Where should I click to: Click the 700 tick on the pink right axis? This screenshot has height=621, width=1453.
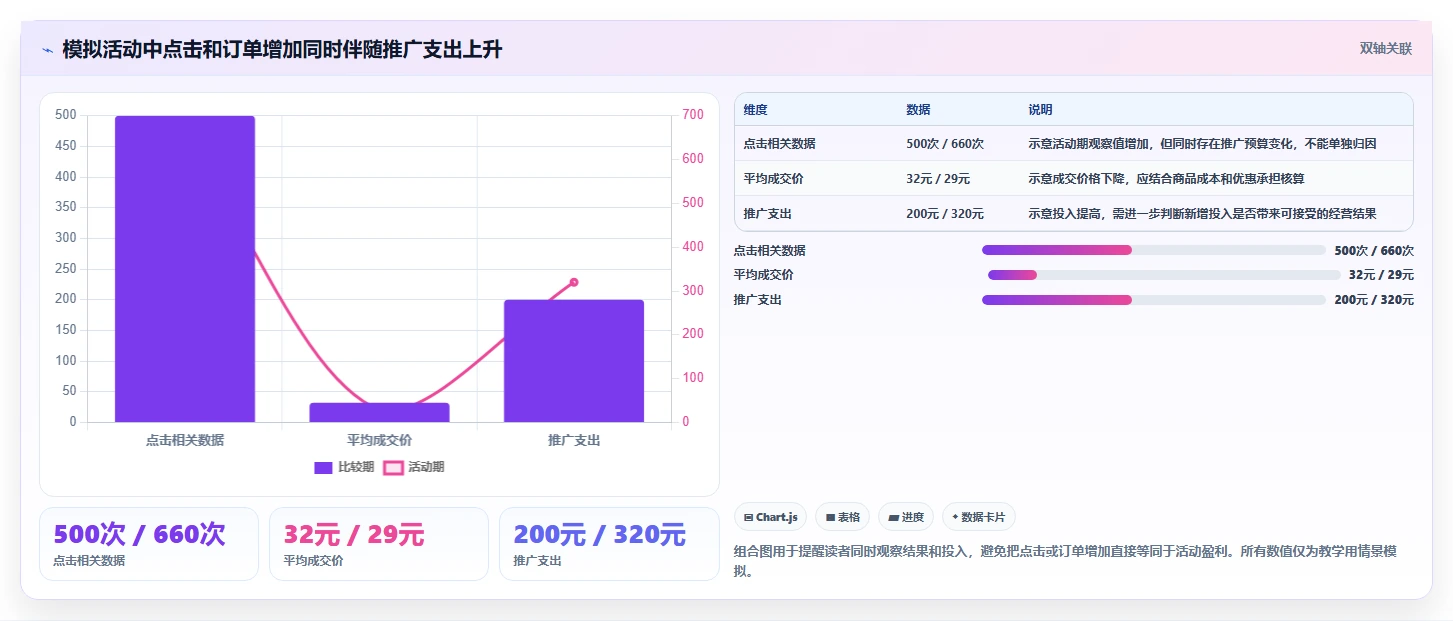click(693, 115)
